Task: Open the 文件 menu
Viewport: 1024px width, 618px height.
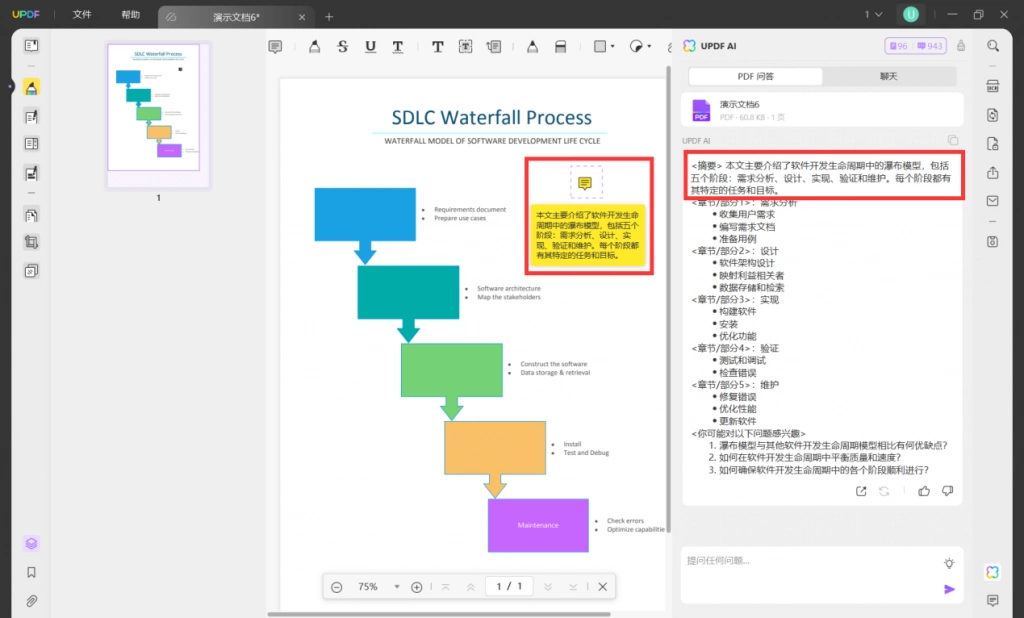Action: [82, 14]
